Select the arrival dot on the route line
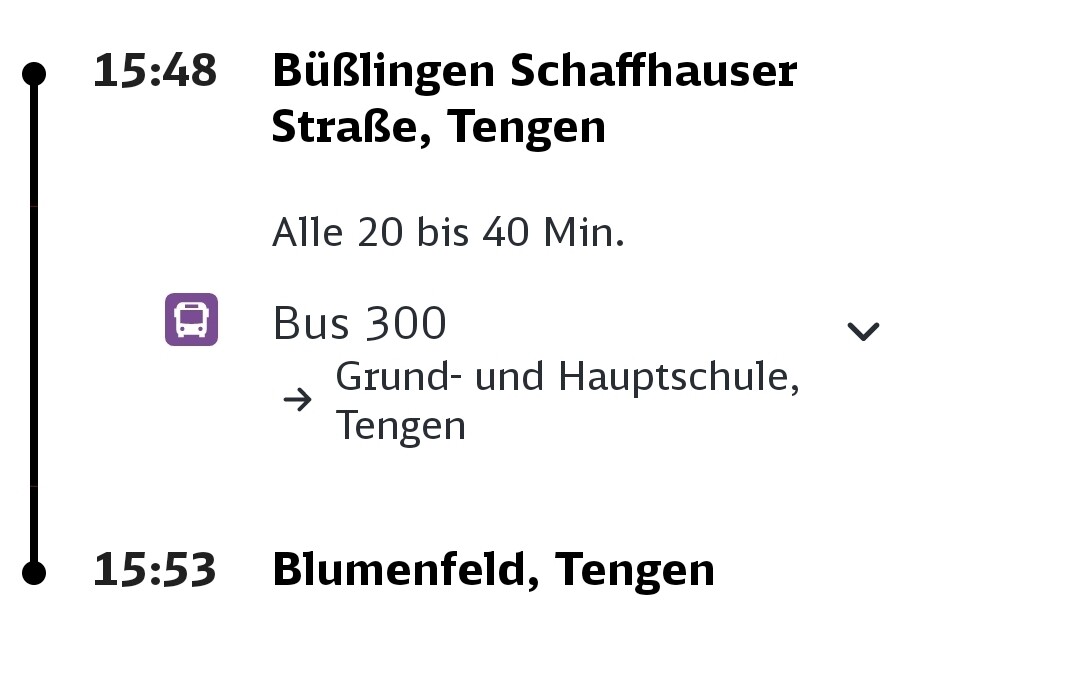 (34, 572)
